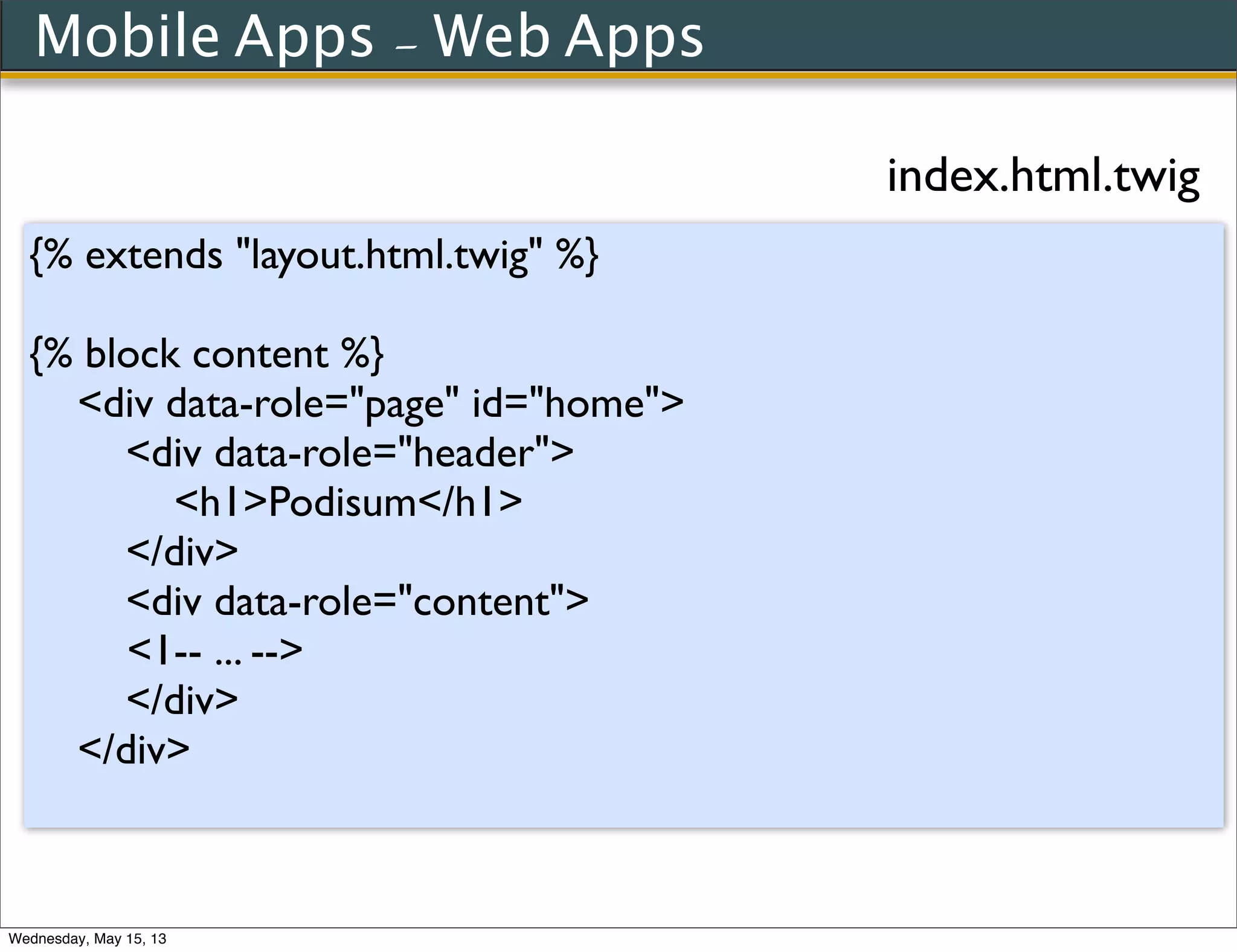This screenshot has height=952, width=1237.
Task: Click the gold divider line under the title
Action: pyautogui.click(x=618, y=76)
